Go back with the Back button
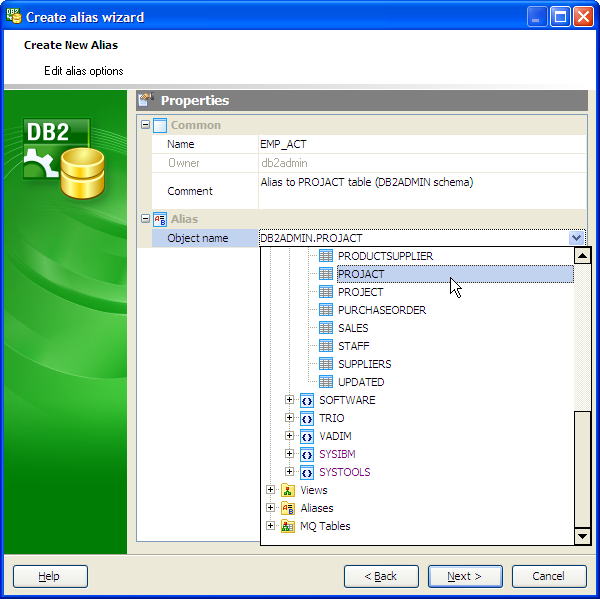 click(381, 576)
